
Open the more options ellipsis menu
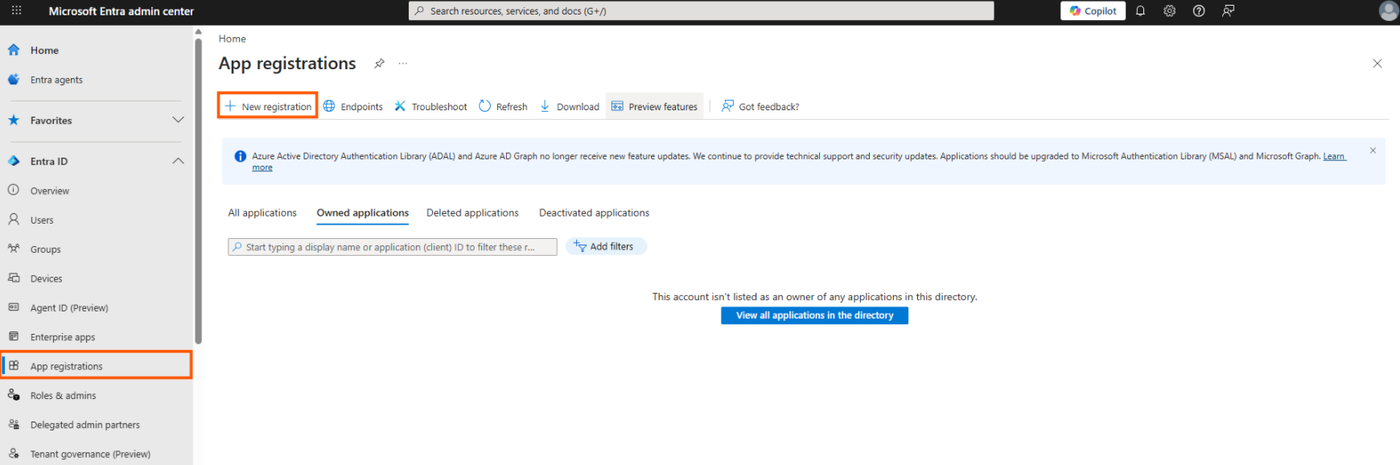[x=403, y=64]
